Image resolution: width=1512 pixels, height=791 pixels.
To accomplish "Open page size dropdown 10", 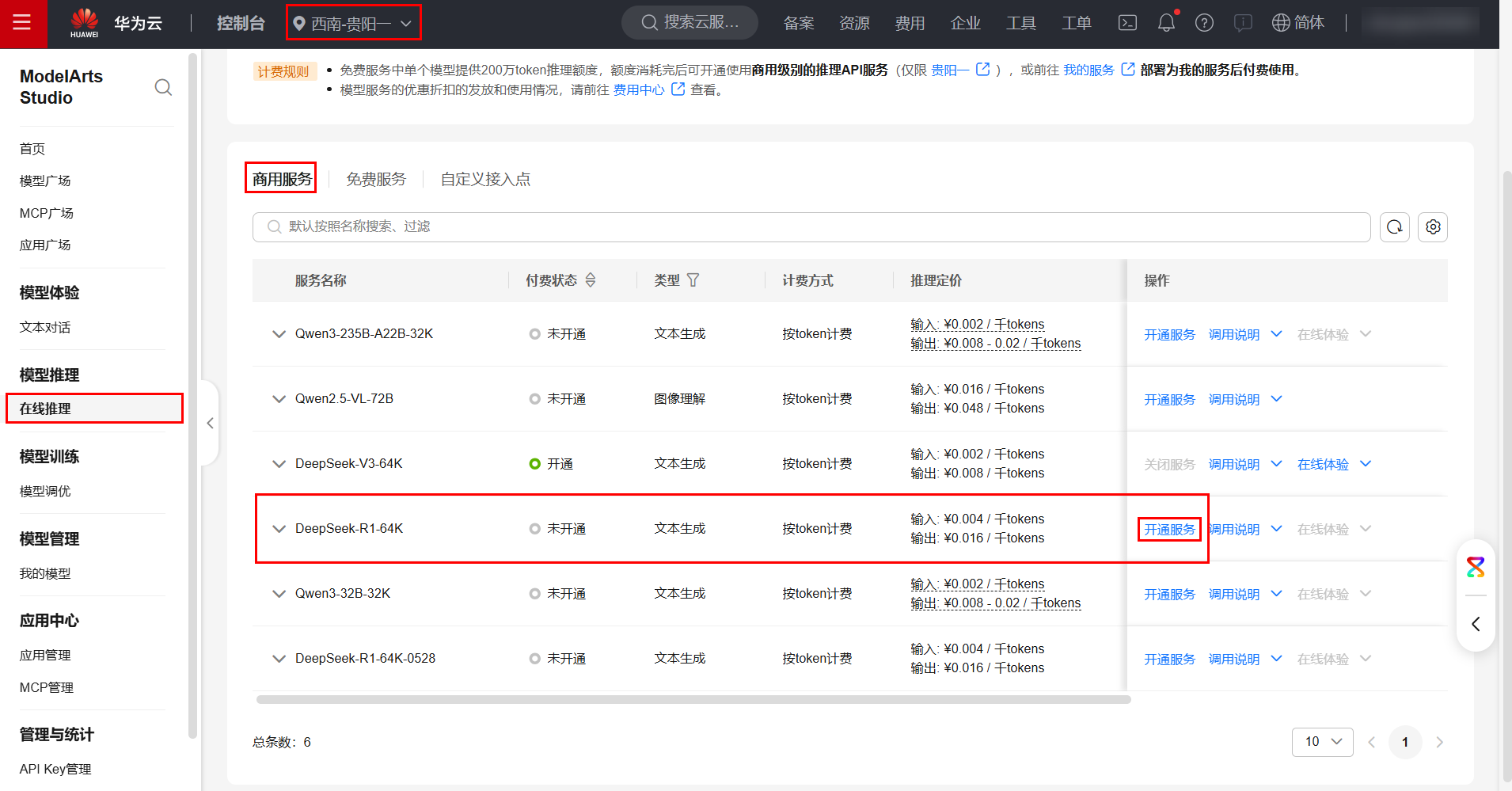I will 1323,742.
